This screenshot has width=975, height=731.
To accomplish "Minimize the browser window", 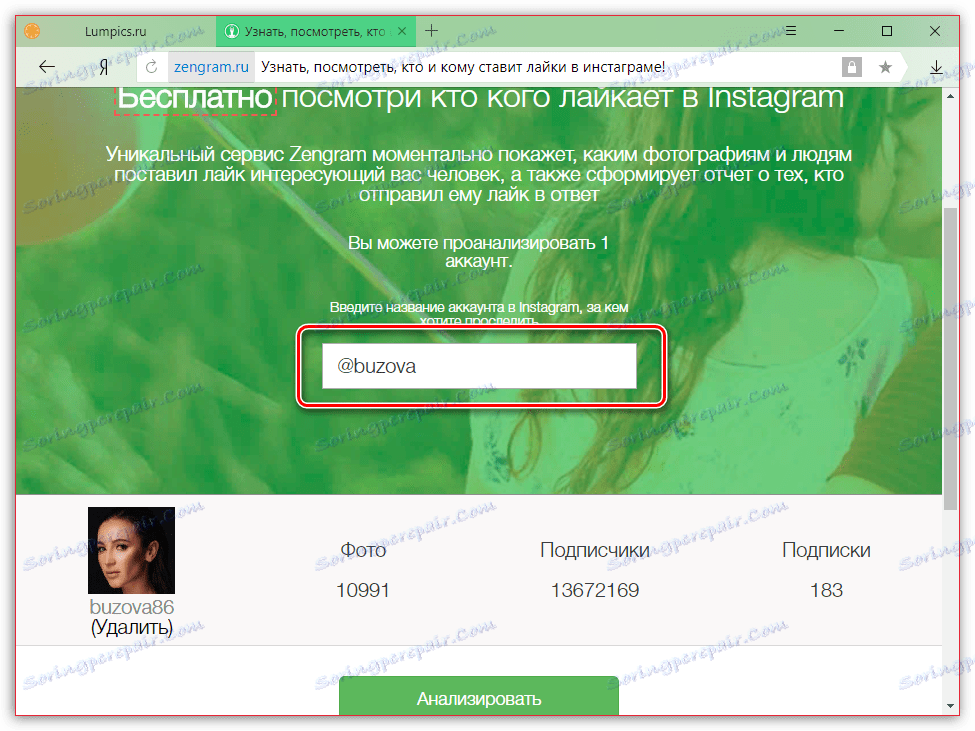I will (839, 30).
